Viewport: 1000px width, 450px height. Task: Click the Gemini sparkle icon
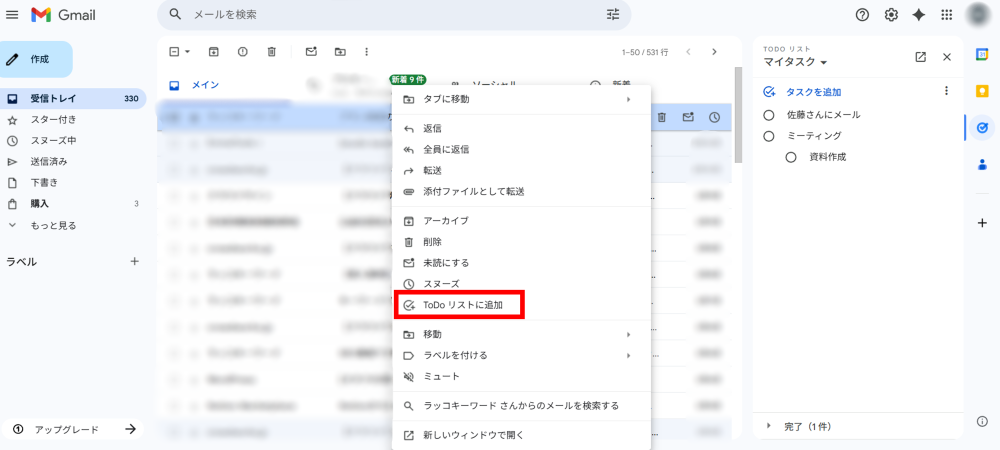pos(918,15)
